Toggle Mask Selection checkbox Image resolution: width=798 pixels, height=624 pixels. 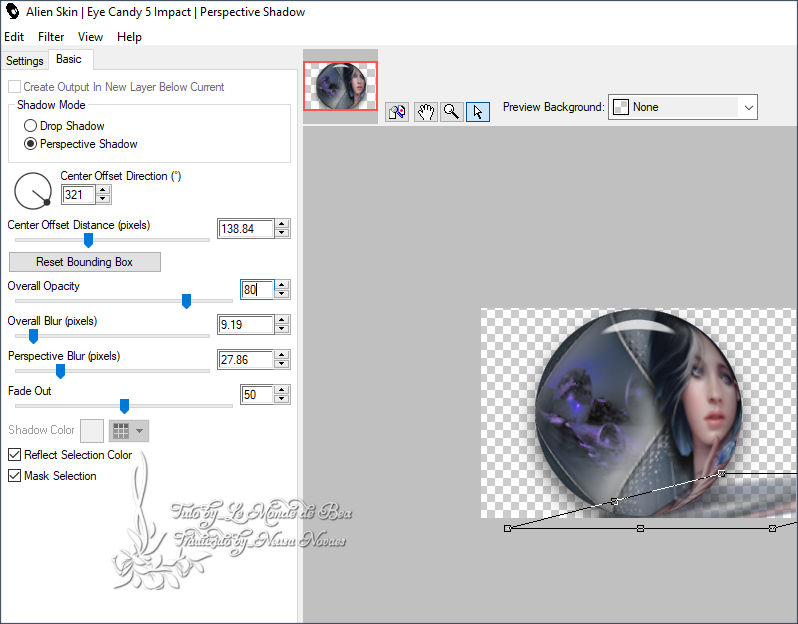(x=15, y=475)
